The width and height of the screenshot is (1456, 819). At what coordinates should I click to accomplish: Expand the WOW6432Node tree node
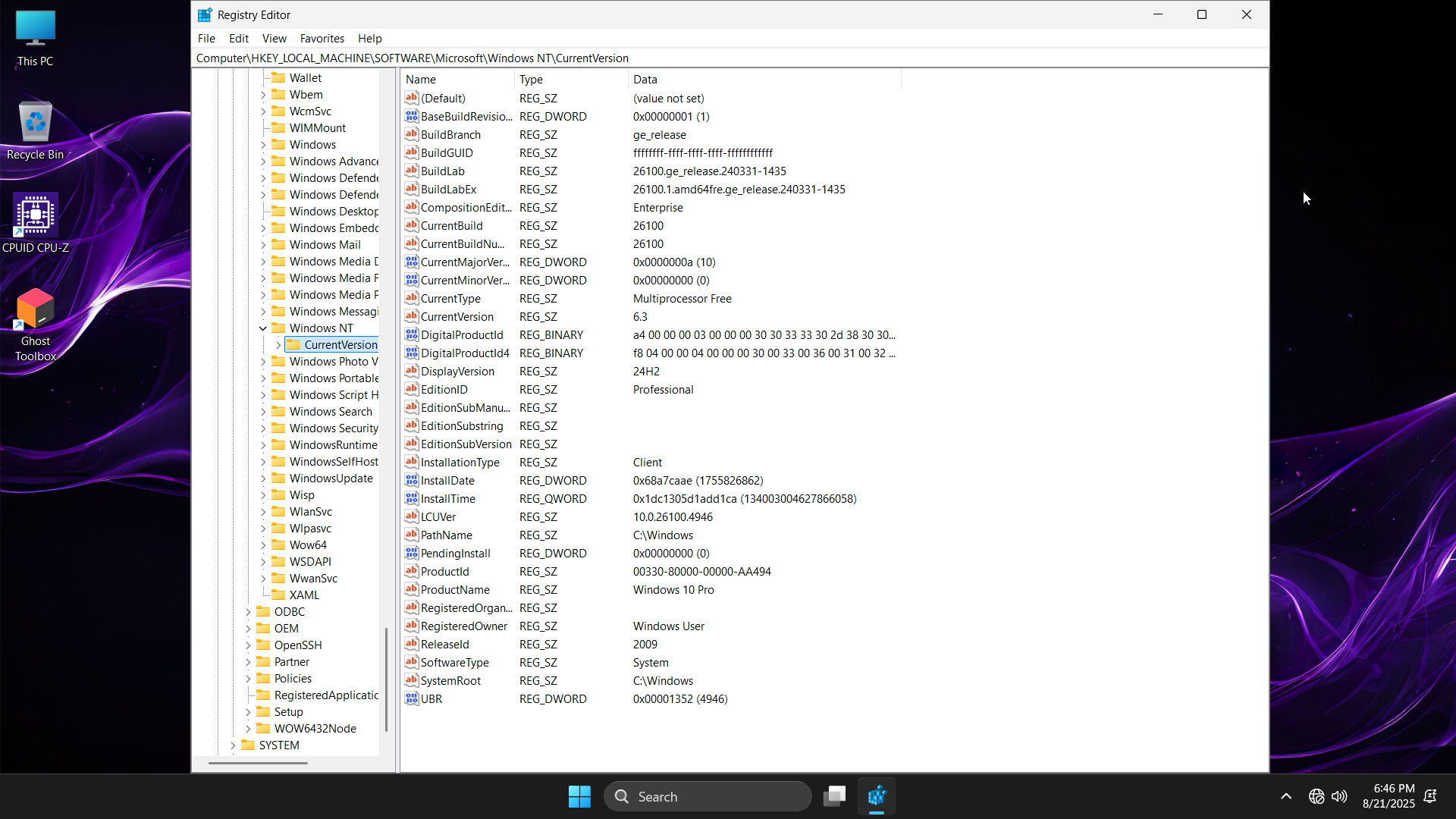248,729
